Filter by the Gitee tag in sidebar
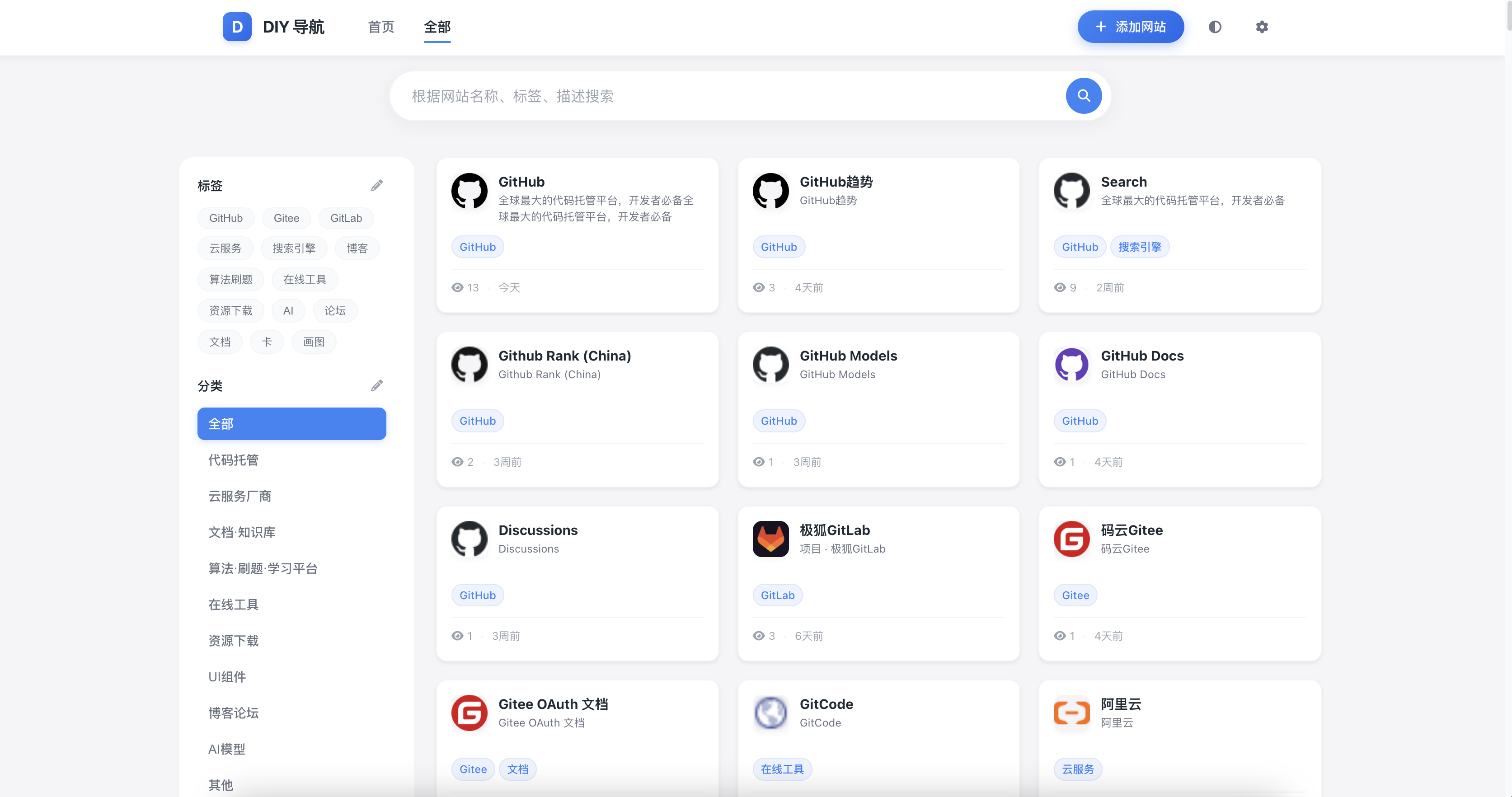The image size is (1512, 797). 286,218
